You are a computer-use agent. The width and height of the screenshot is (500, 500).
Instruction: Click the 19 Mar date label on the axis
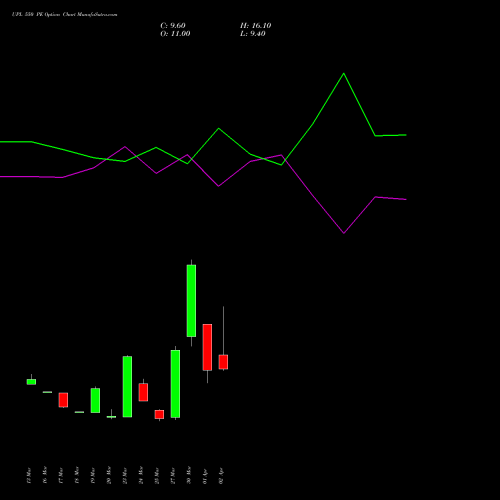click(93, 475)
